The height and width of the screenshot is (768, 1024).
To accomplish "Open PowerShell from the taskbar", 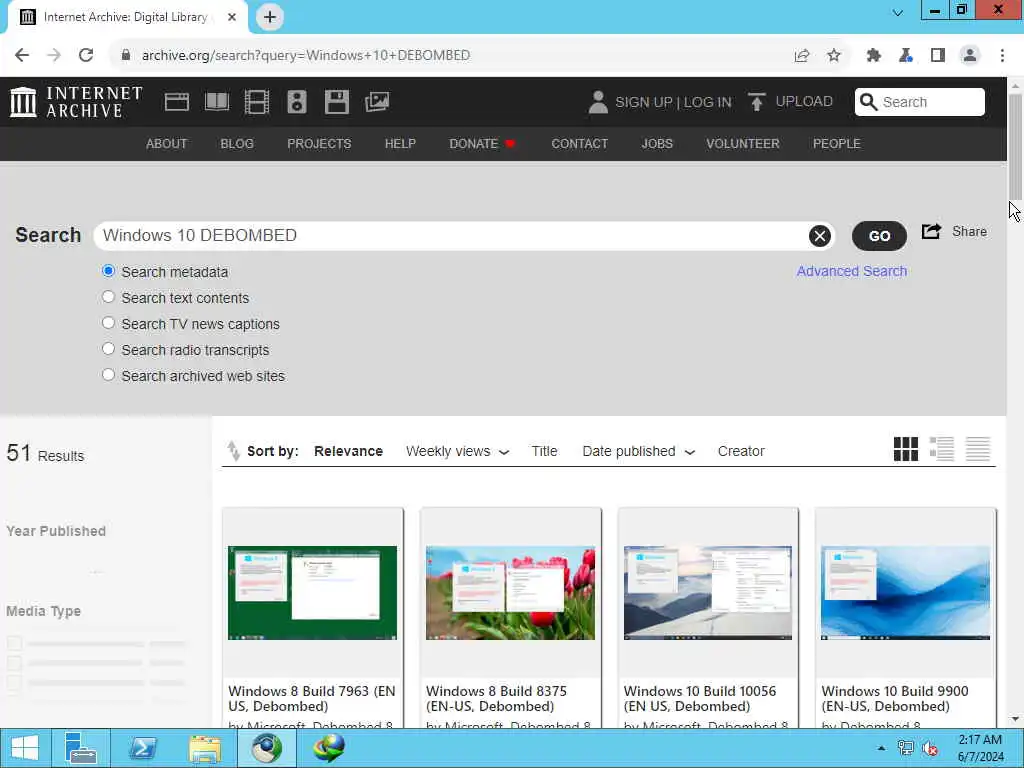I will pos(142,748).
